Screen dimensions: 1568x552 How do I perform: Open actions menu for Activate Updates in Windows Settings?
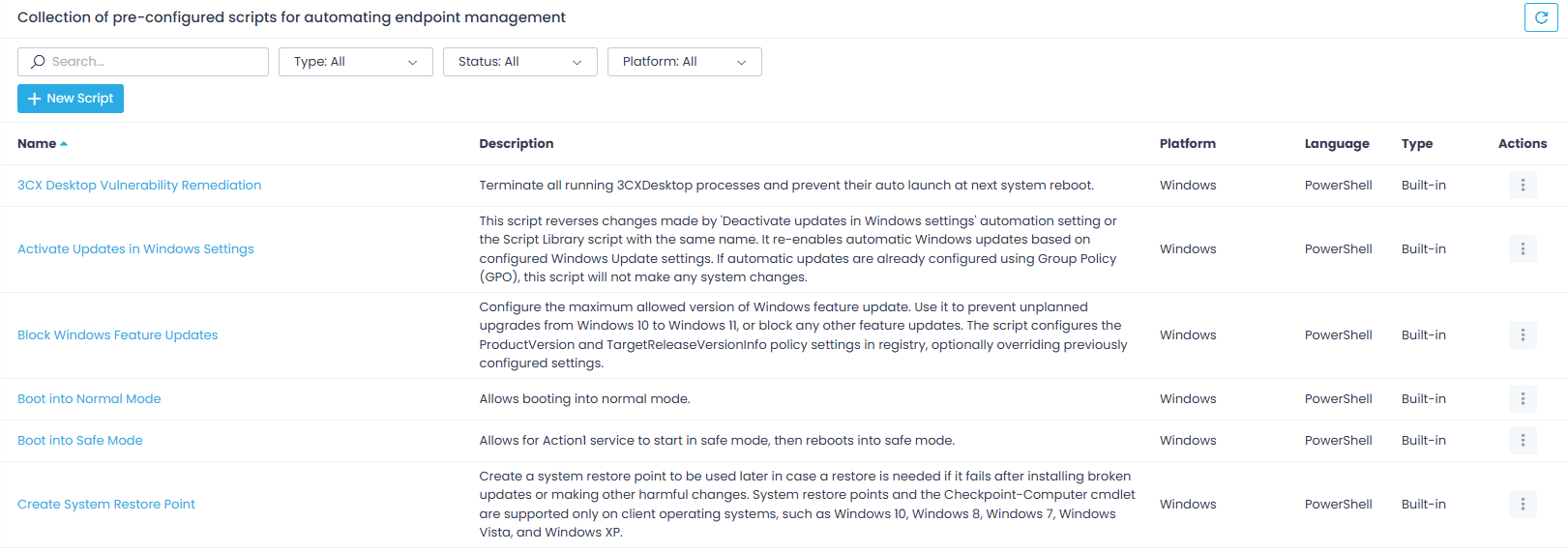[x=1523, y=249]
